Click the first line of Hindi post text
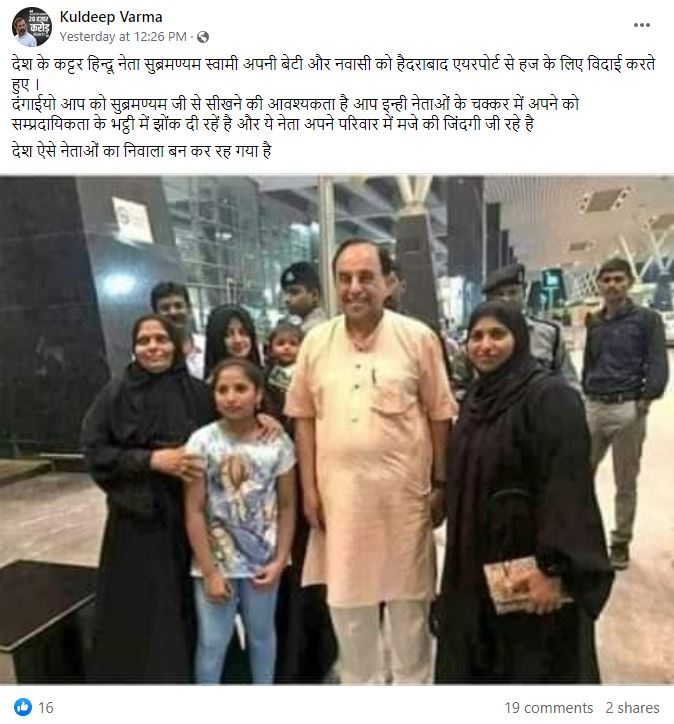Screen dimensions: 674x724 click(x=333, y=64)
